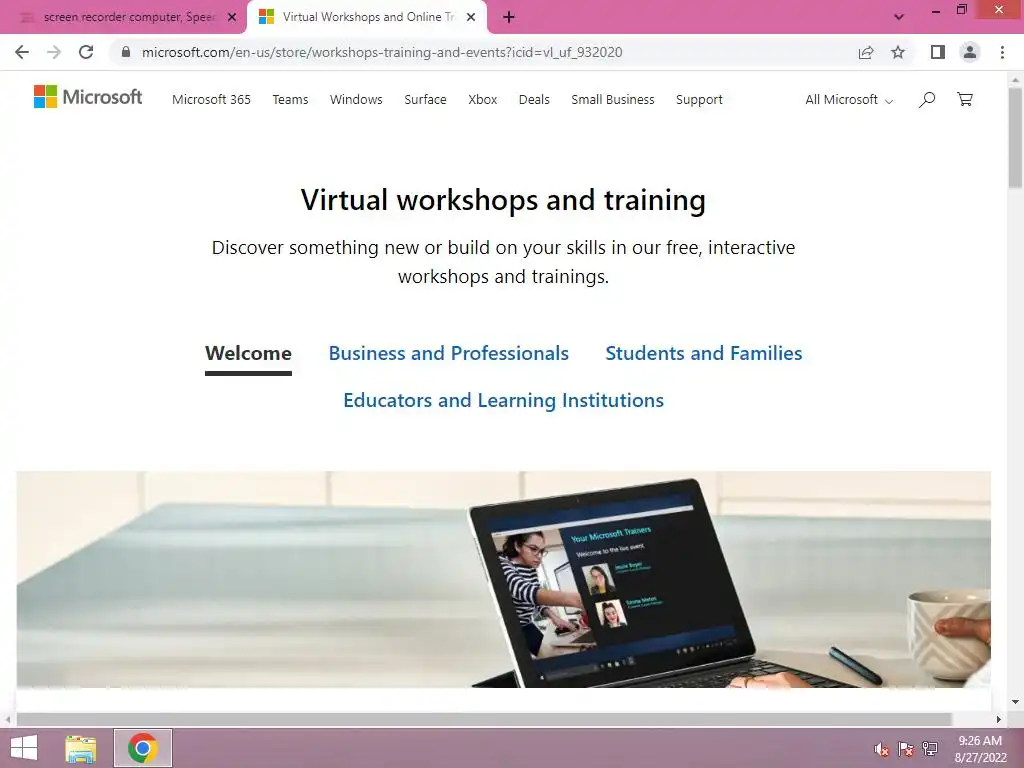Open the Windows Start menu
The width and height of the screenshot is (1024, 768).
(24, 748)
